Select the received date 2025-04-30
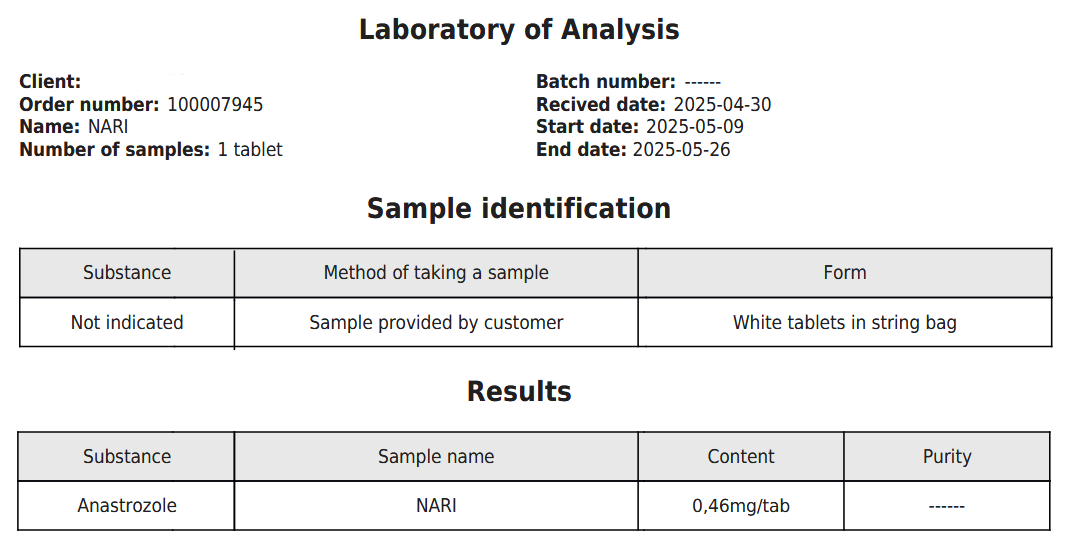Image resolution: width=1092 pixels, height=551 pixels. pyautogui.click(x=722, y=104)
